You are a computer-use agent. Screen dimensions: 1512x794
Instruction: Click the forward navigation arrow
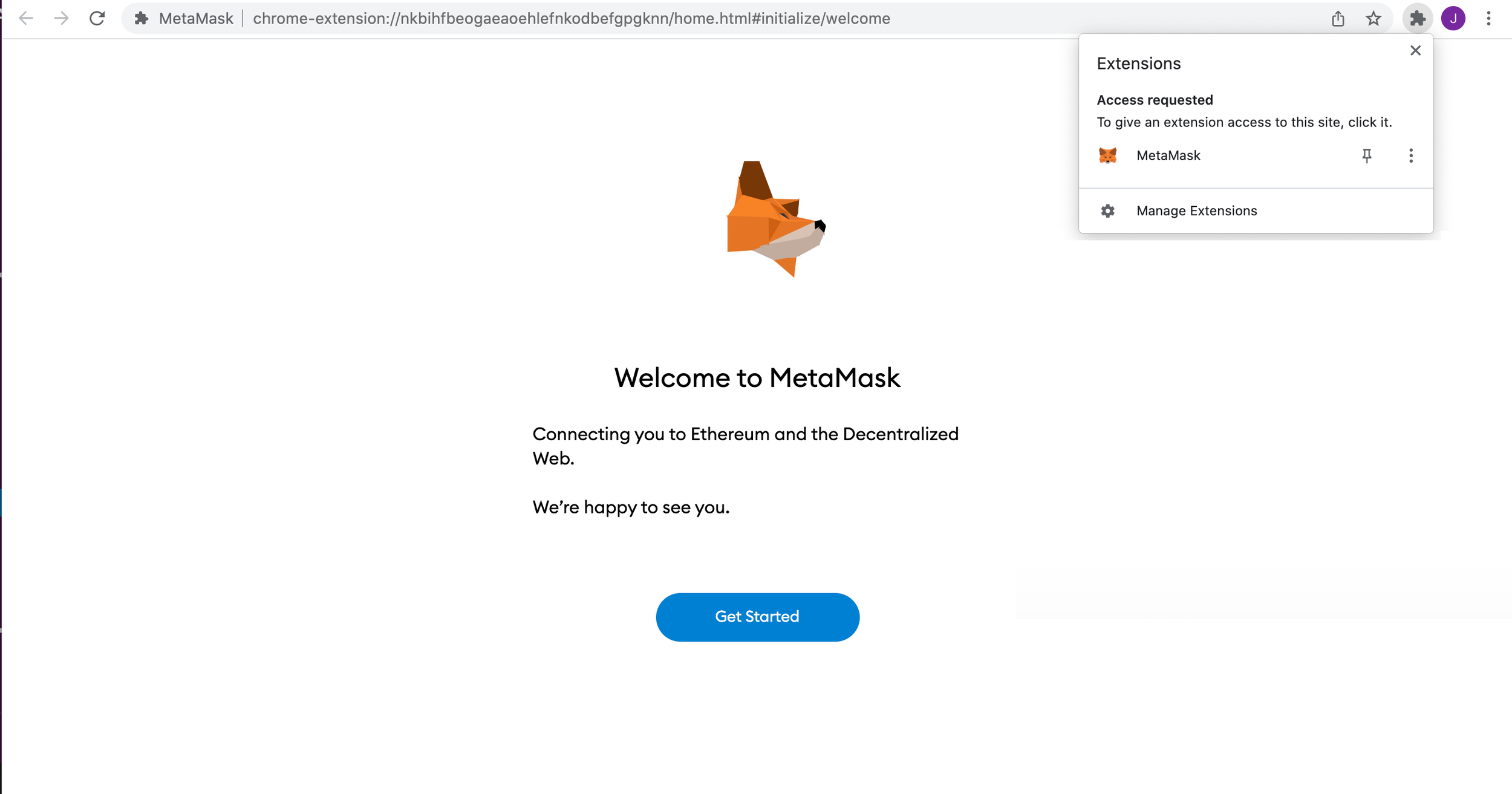(60, 18)
